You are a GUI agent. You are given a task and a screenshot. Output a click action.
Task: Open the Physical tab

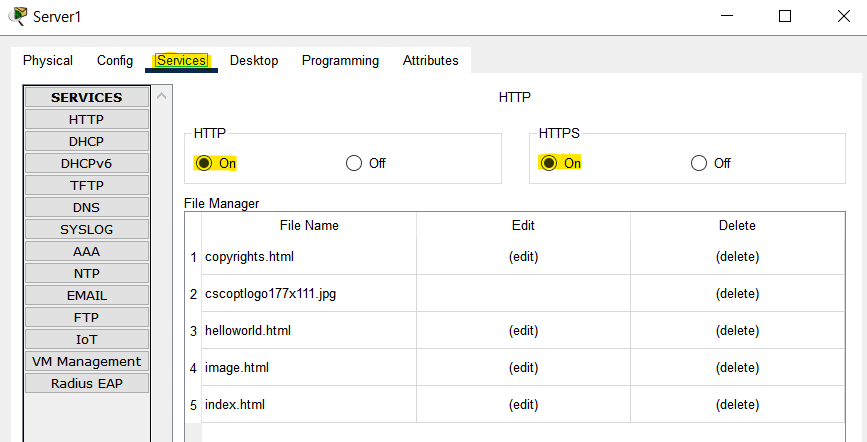48,60
